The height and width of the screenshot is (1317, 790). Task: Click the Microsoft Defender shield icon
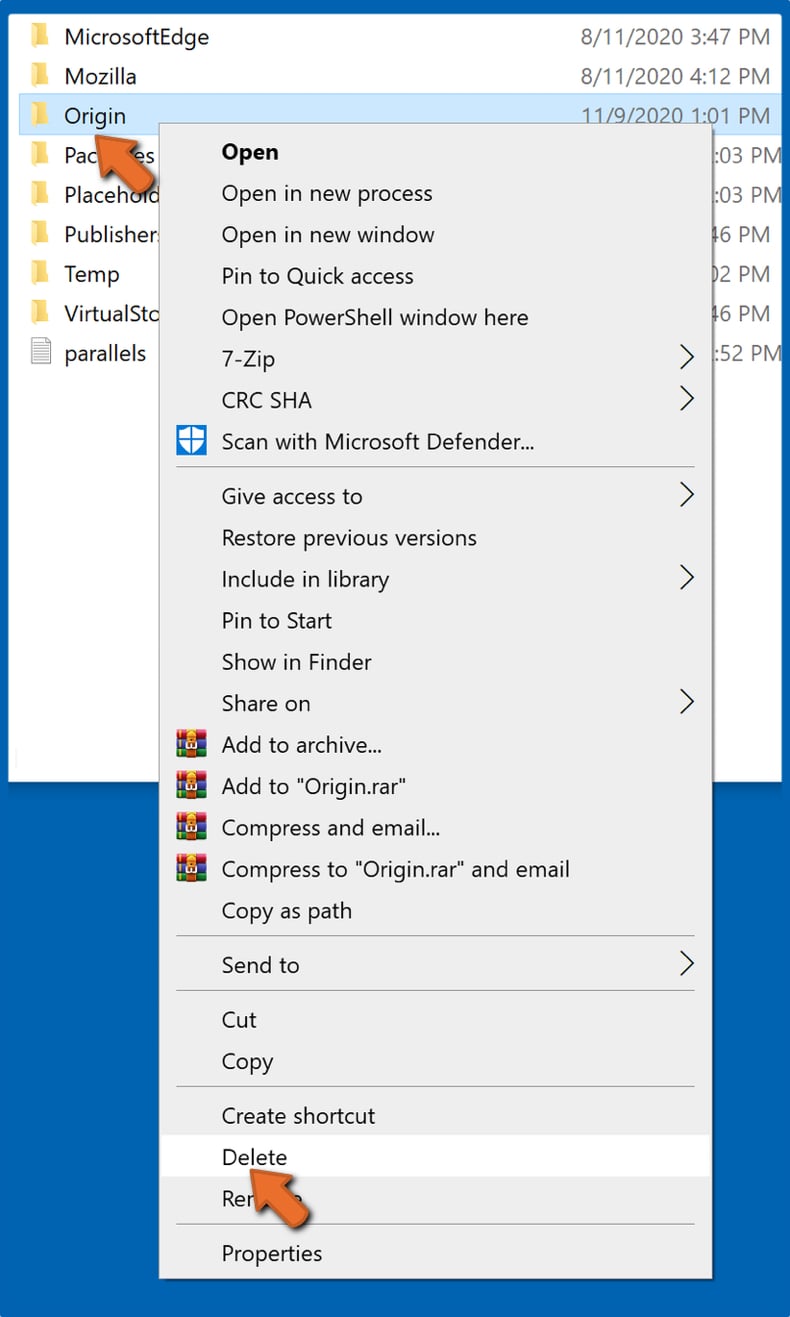pos(192,440)
